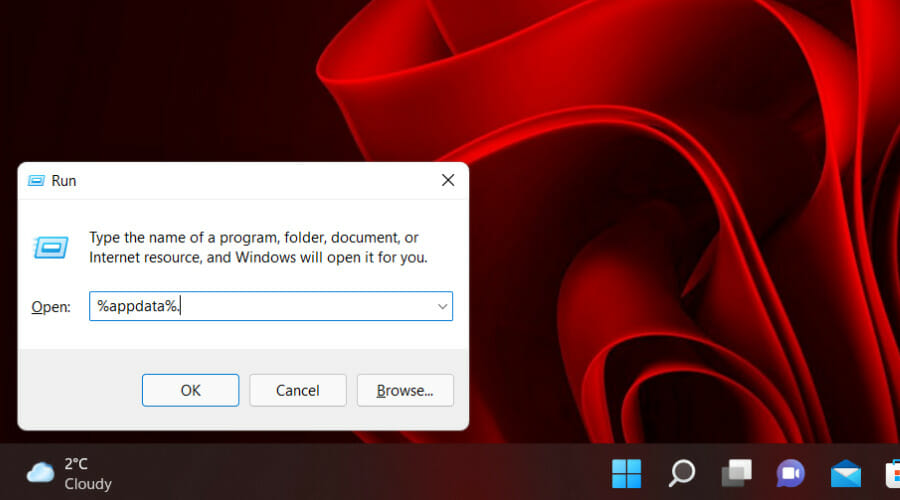Expand the Open field history dropdown
Viewport: 900px width, 500px height.
442,307
